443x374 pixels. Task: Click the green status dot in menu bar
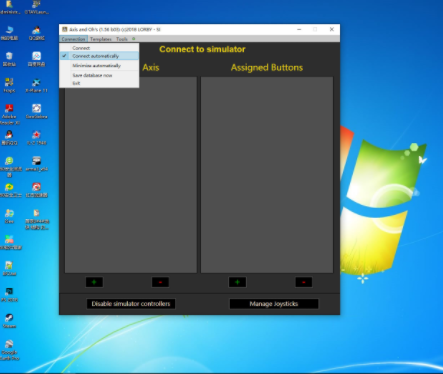click(x=134, y=39)
